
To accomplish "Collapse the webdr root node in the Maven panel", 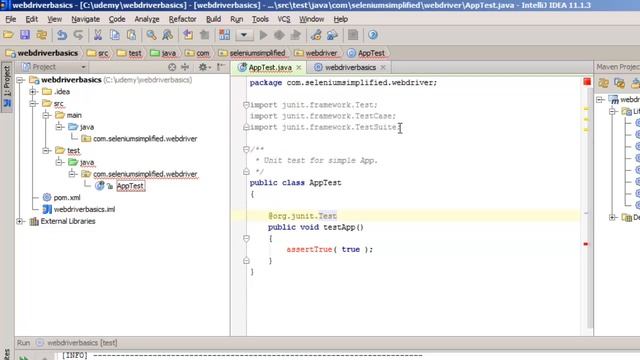I will 600,100.
